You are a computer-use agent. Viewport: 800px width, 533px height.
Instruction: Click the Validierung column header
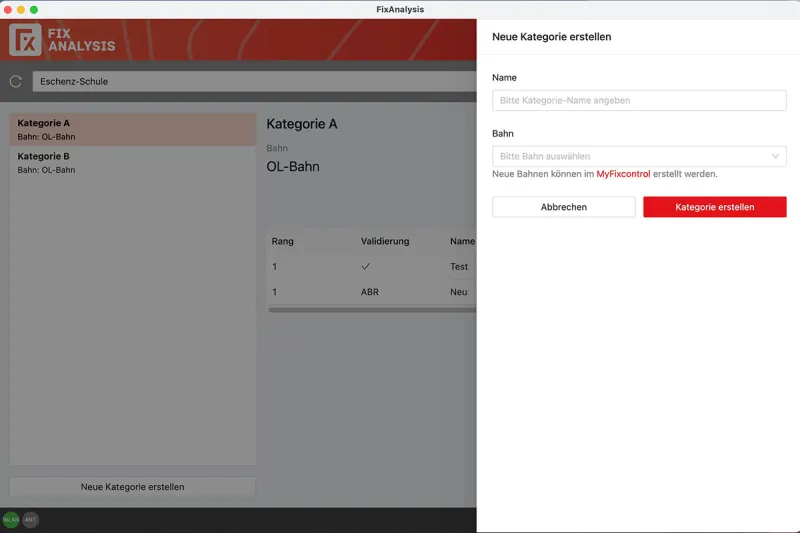(x=385, y=241)
